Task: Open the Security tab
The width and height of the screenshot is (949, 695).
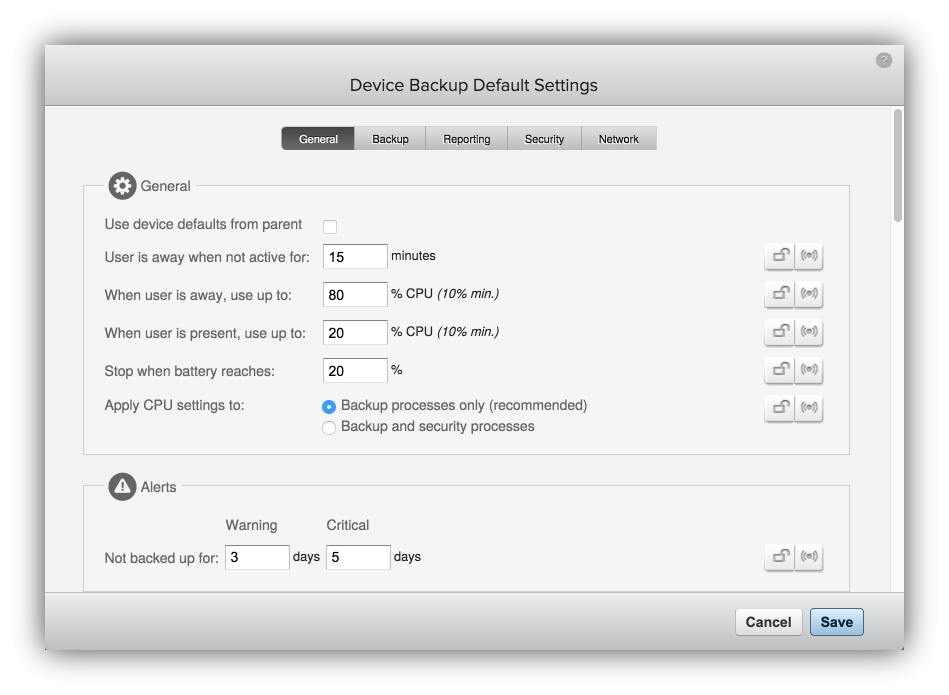Action: tap(544, 138)
